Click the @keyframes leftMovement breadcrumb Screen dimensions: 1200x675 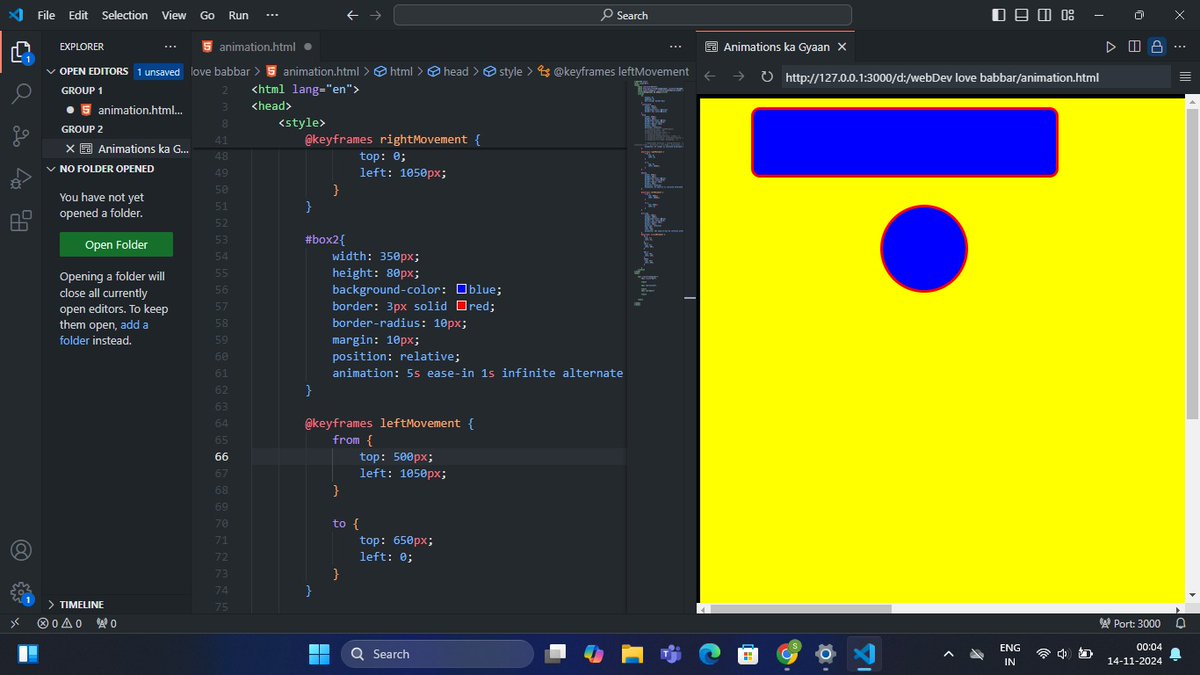click(x=613, y=71)
